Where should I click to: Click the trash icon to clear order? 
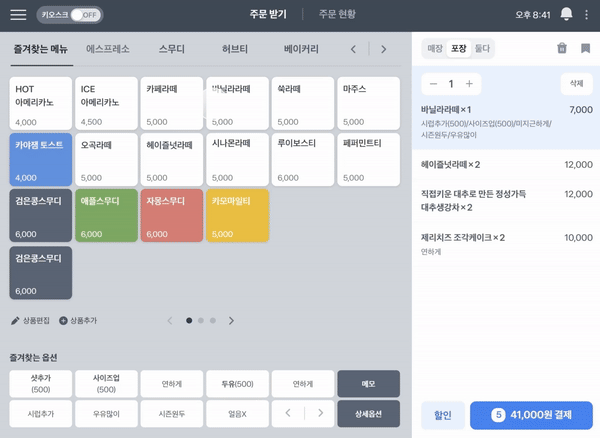[x=561, y=48]
